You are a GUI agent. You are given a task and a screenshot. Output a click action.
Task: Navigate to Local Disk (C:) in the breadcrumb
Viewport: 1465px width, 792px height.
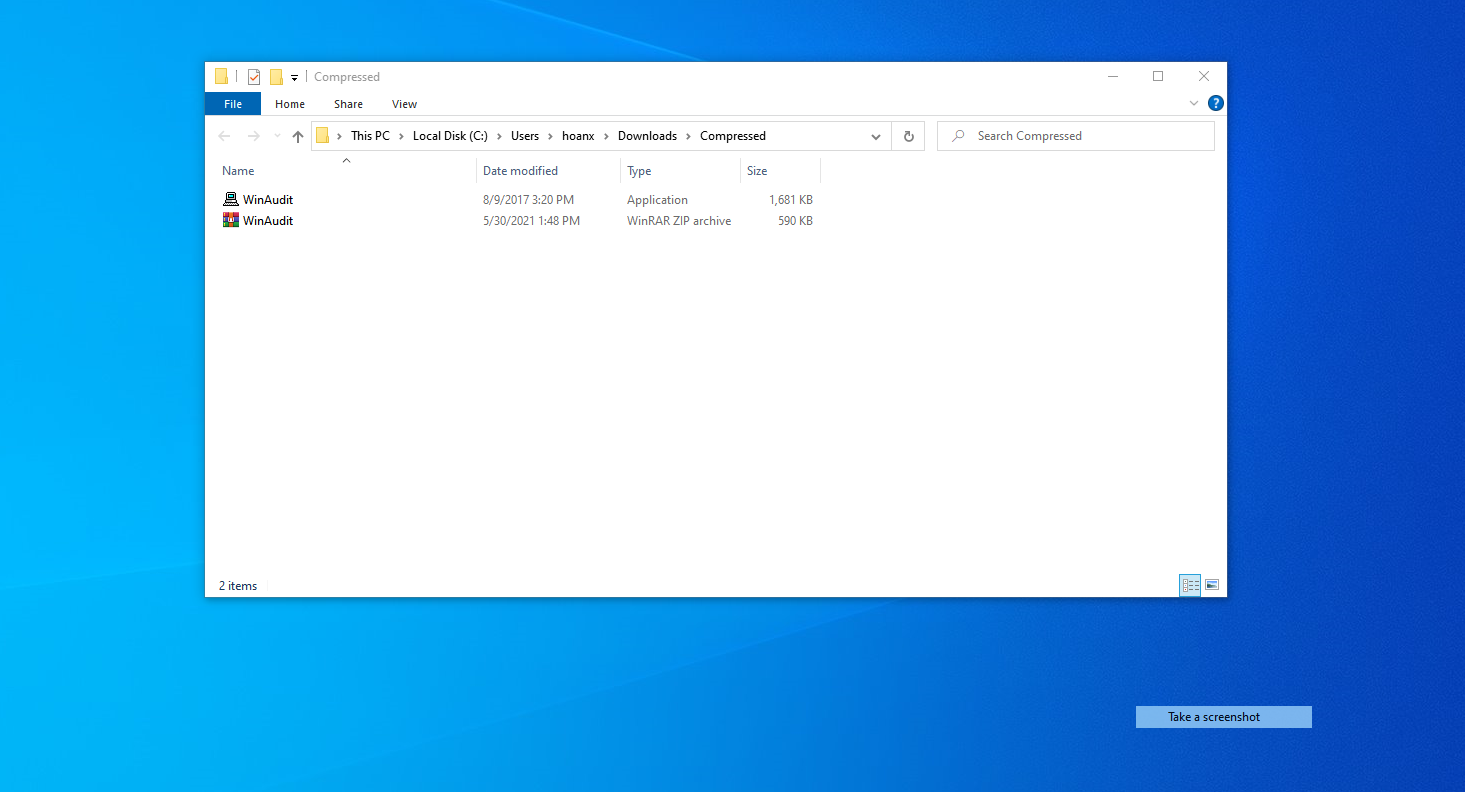click(450, 136)
